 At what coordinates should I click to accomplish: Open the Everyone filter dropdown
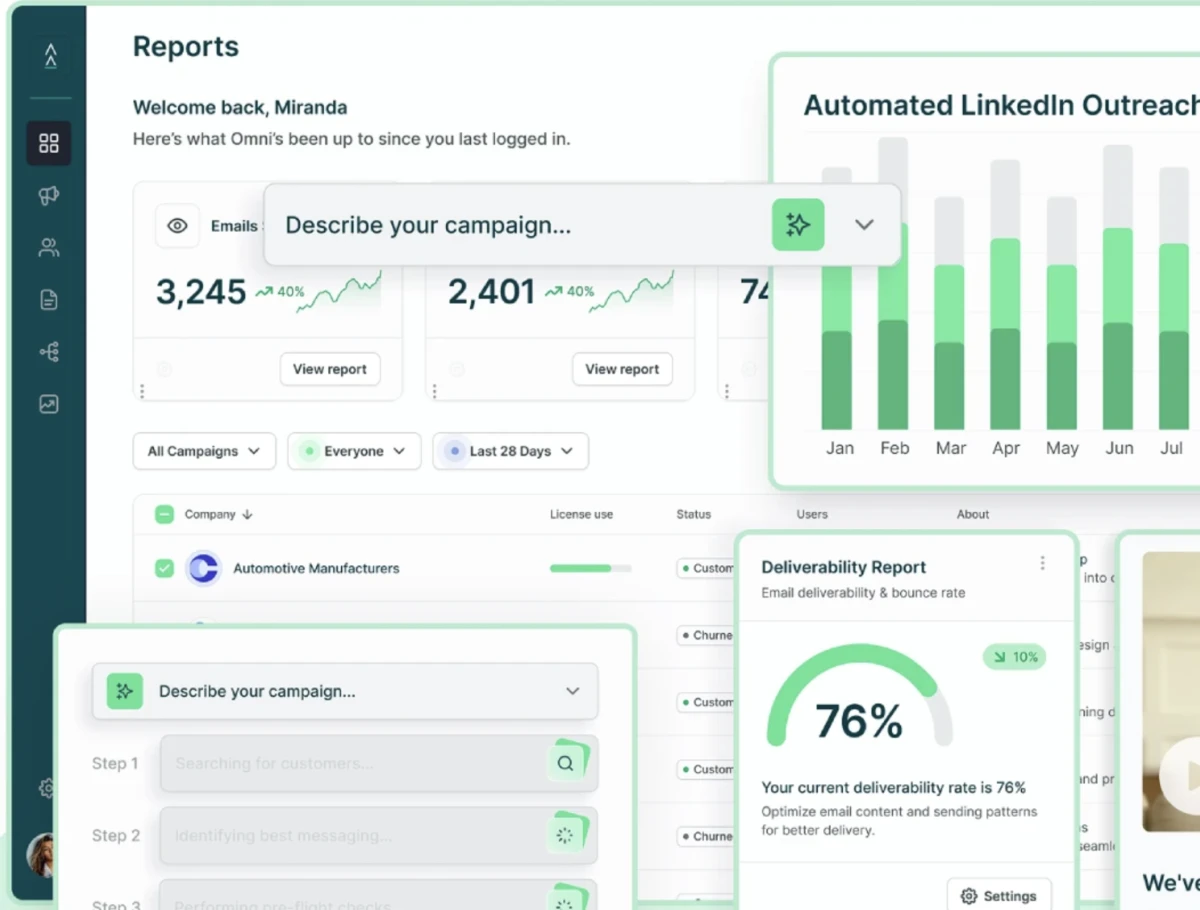[354, 451]
